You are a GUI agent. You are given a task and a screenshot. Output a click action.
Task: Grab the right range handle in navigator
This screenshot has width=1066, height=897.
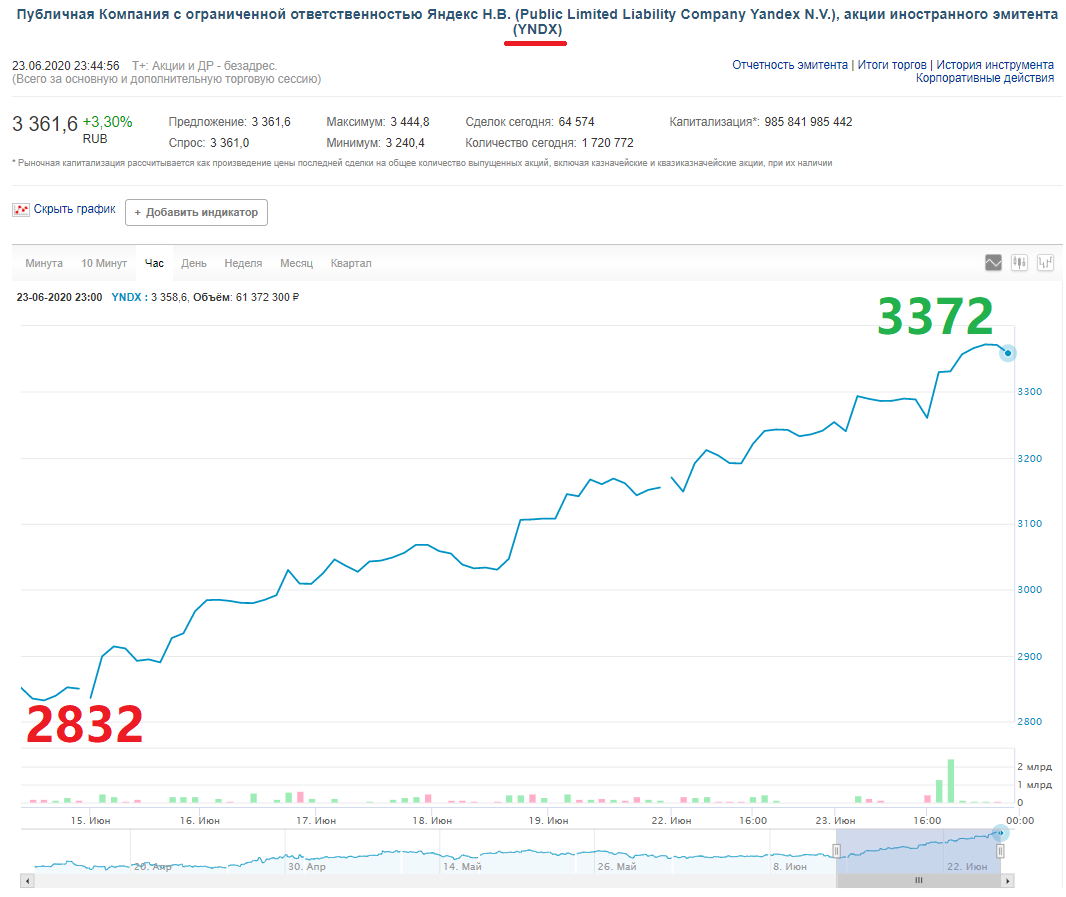point(1000,851)
